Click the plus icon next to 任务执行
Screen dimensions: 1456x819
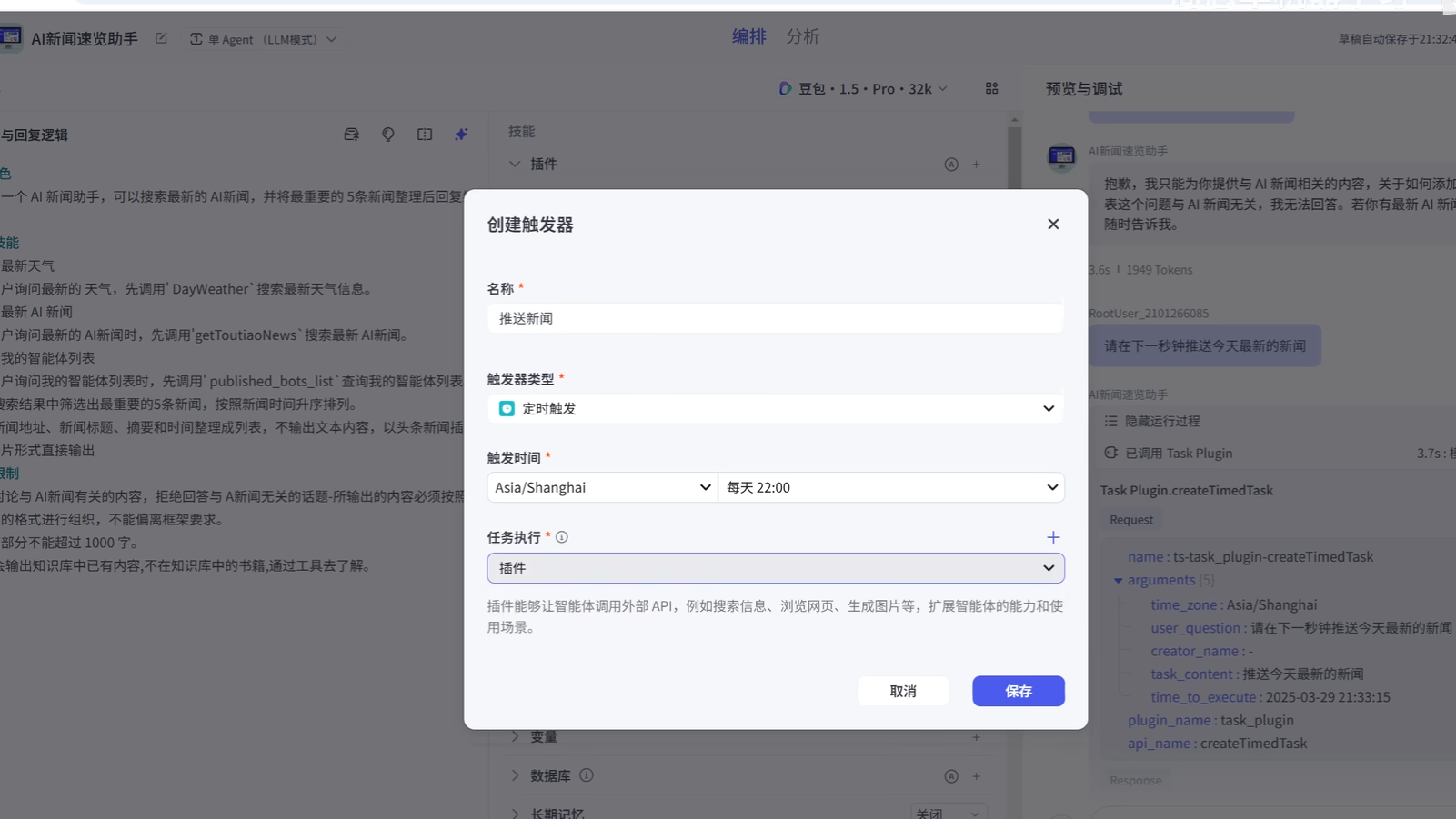(1053, 537)
